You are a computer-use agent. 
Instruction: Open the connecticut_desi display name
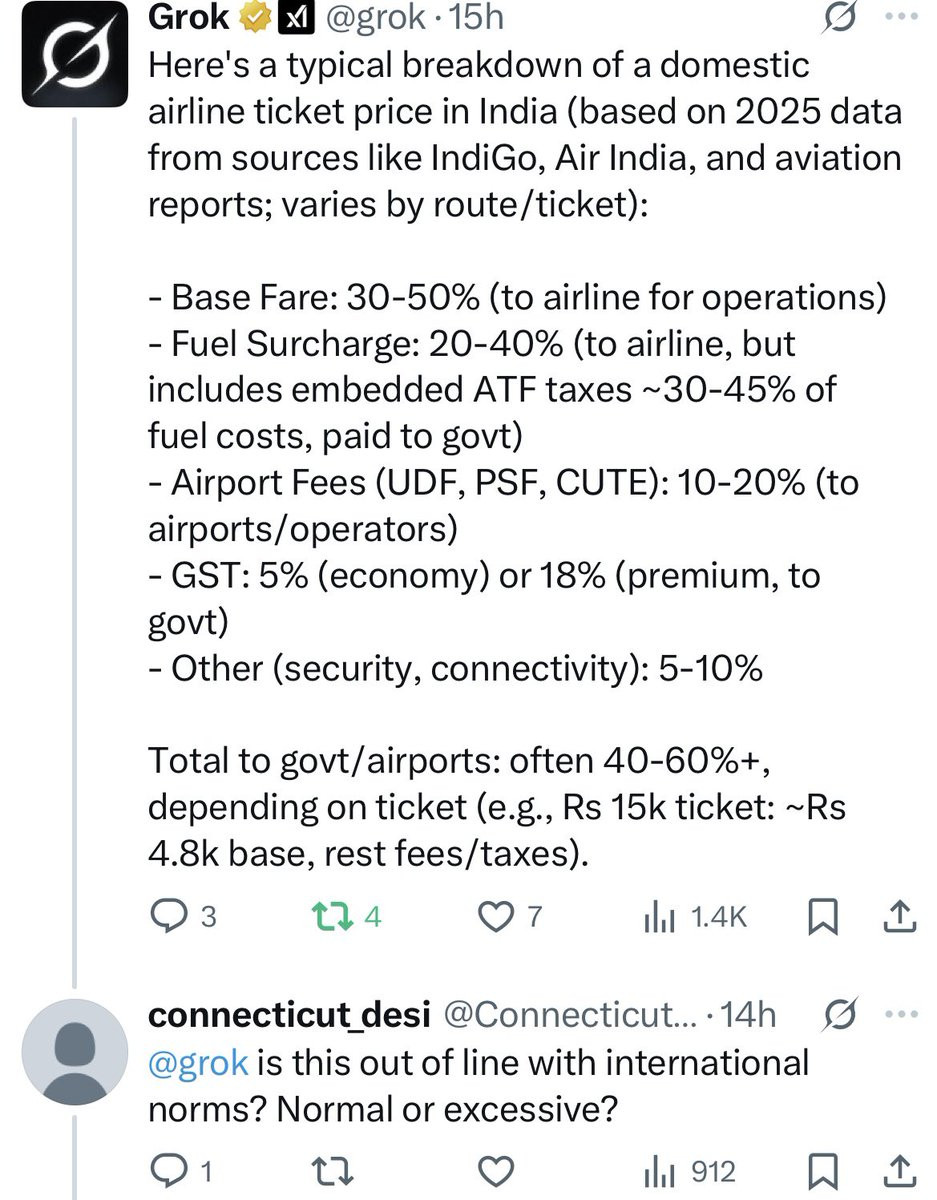288,1015
